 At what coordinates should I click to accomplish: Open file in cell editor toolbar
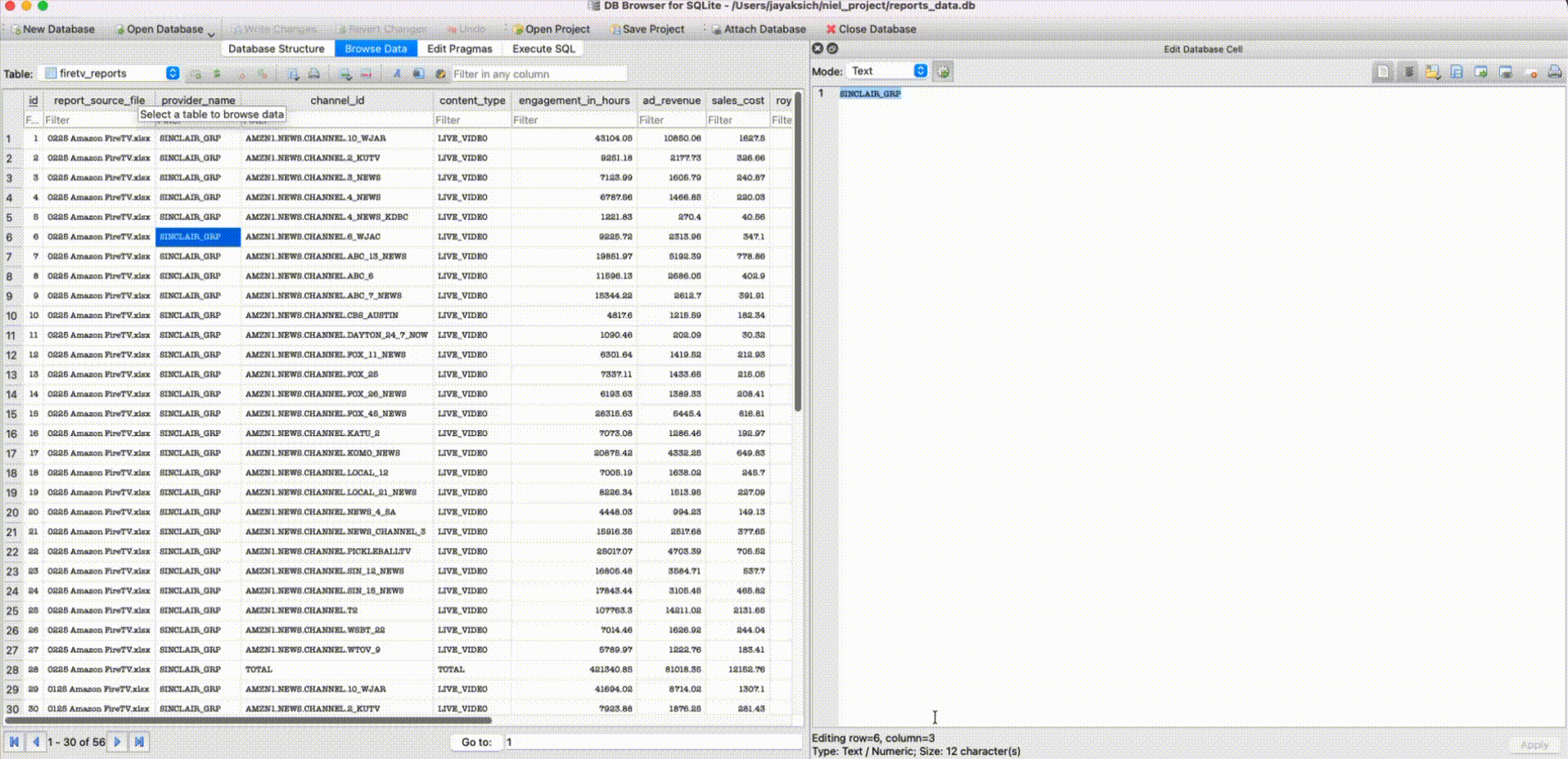coord(1432,72)
